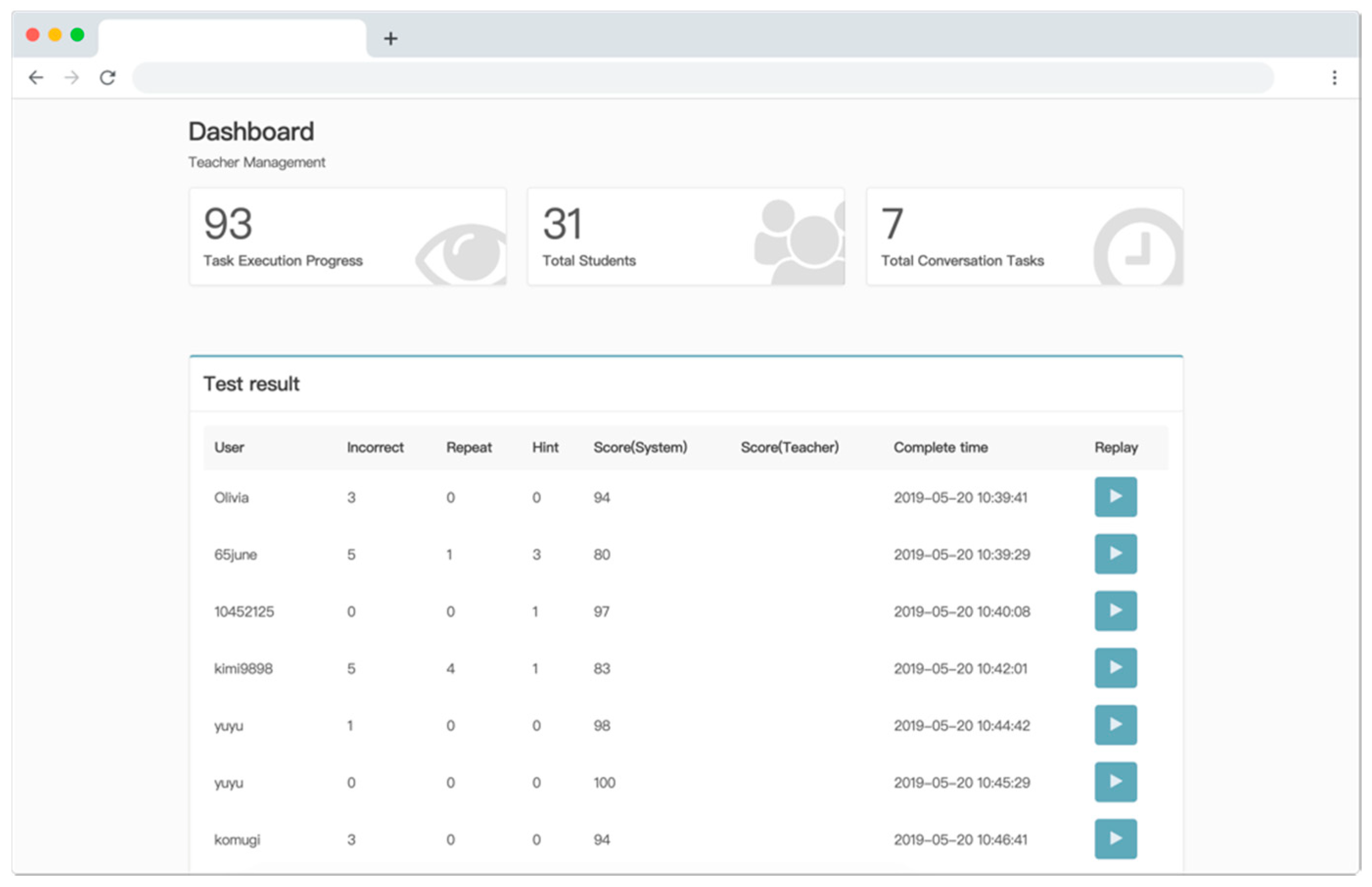Open the Total Students card
Viewport: 1372px width, 887px height.
pyautogui.click(x=686, y=236)
